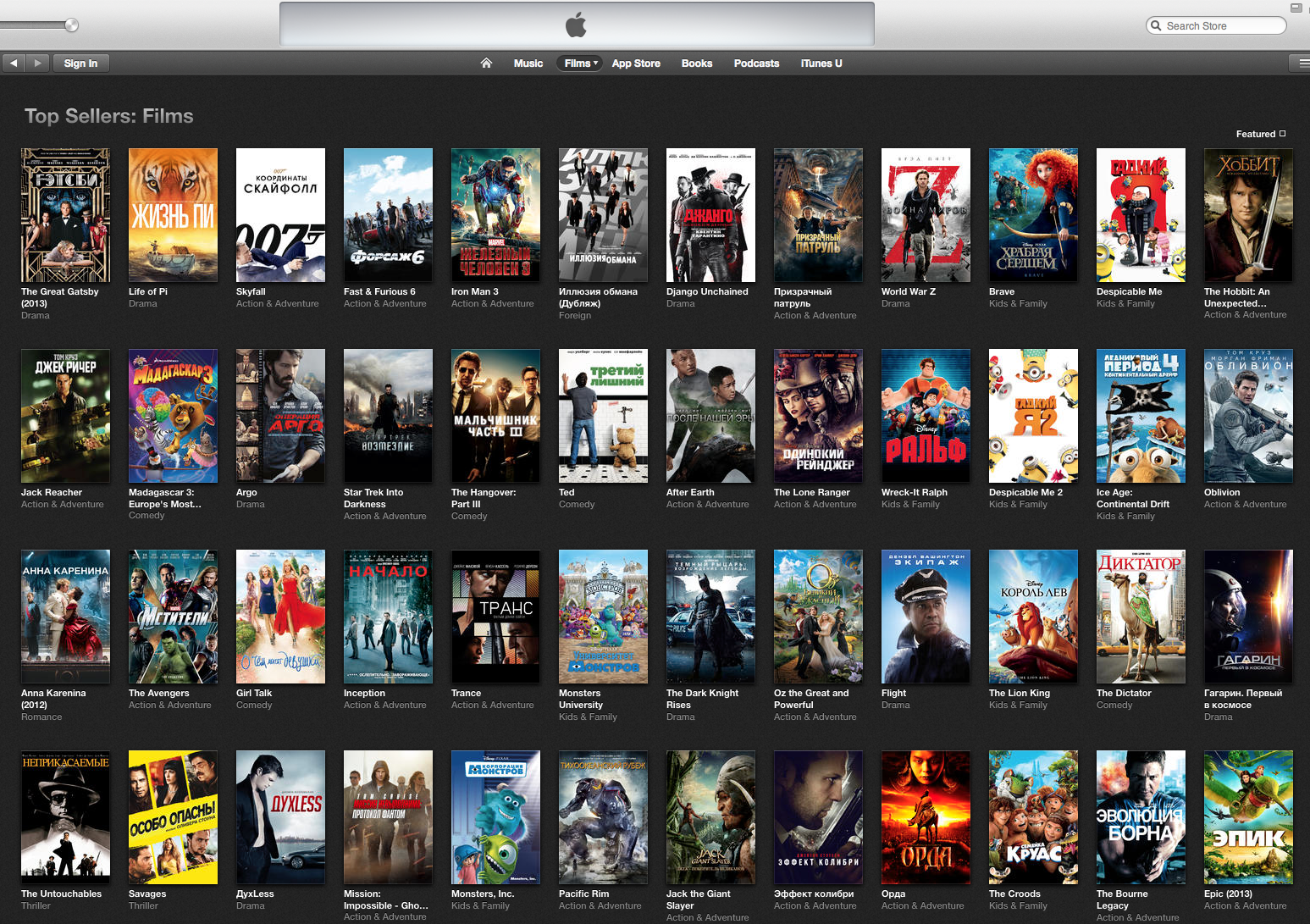Click the Oz the Great and Powerful title
Viewport: 1310px width, 924px height.
(811, 699)
